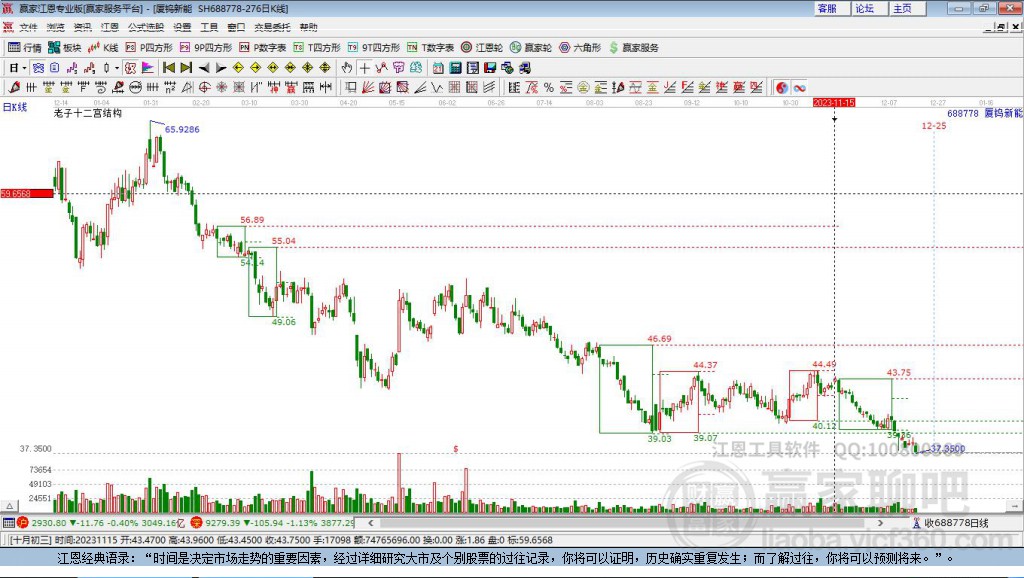1024x578 pixels.
Task: Toggle the highlighted chart-overlay button near candlestick dropdown
Action: [x=131, y=67]
